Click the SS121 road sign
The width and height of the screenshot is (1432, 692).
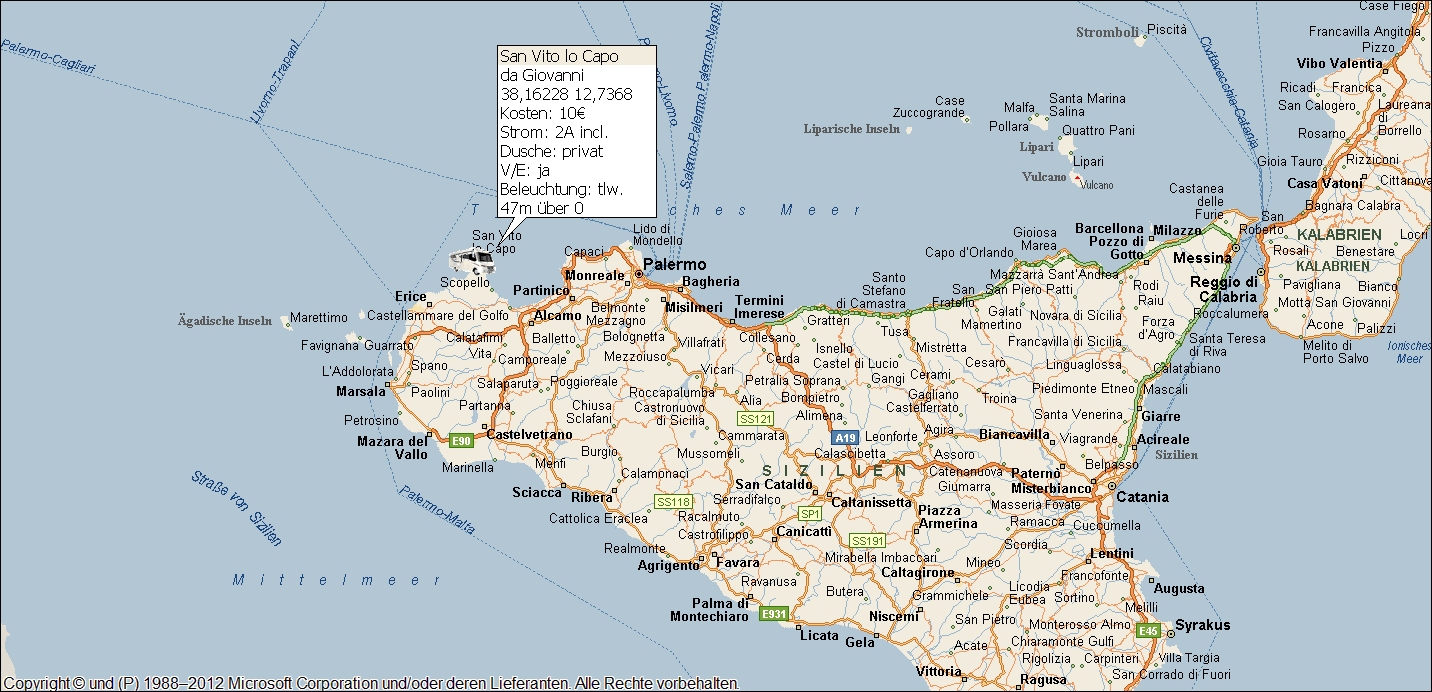(x=755, y=418)
